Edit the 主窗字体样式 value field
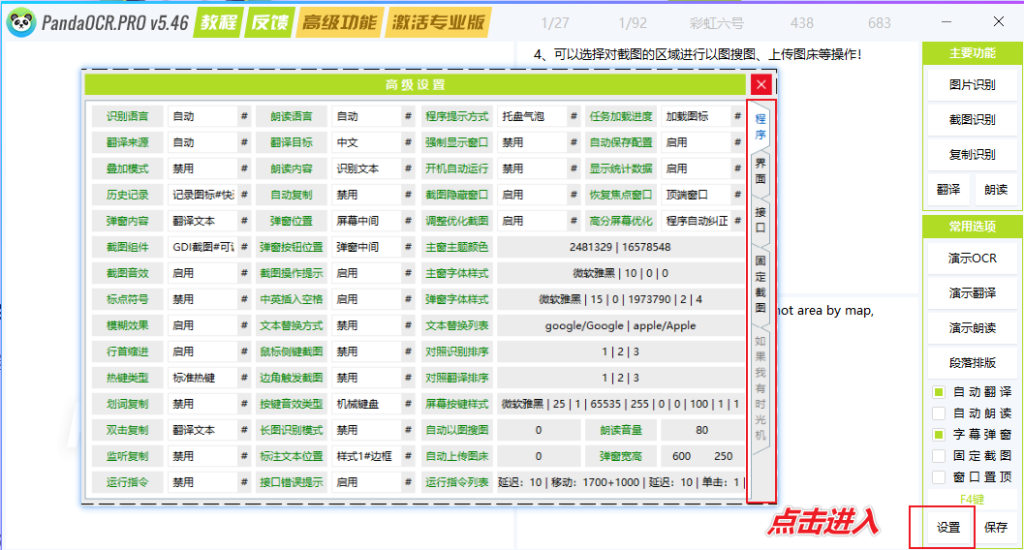The height and width of the screenshot is (550, 1024). coord(620,273)
